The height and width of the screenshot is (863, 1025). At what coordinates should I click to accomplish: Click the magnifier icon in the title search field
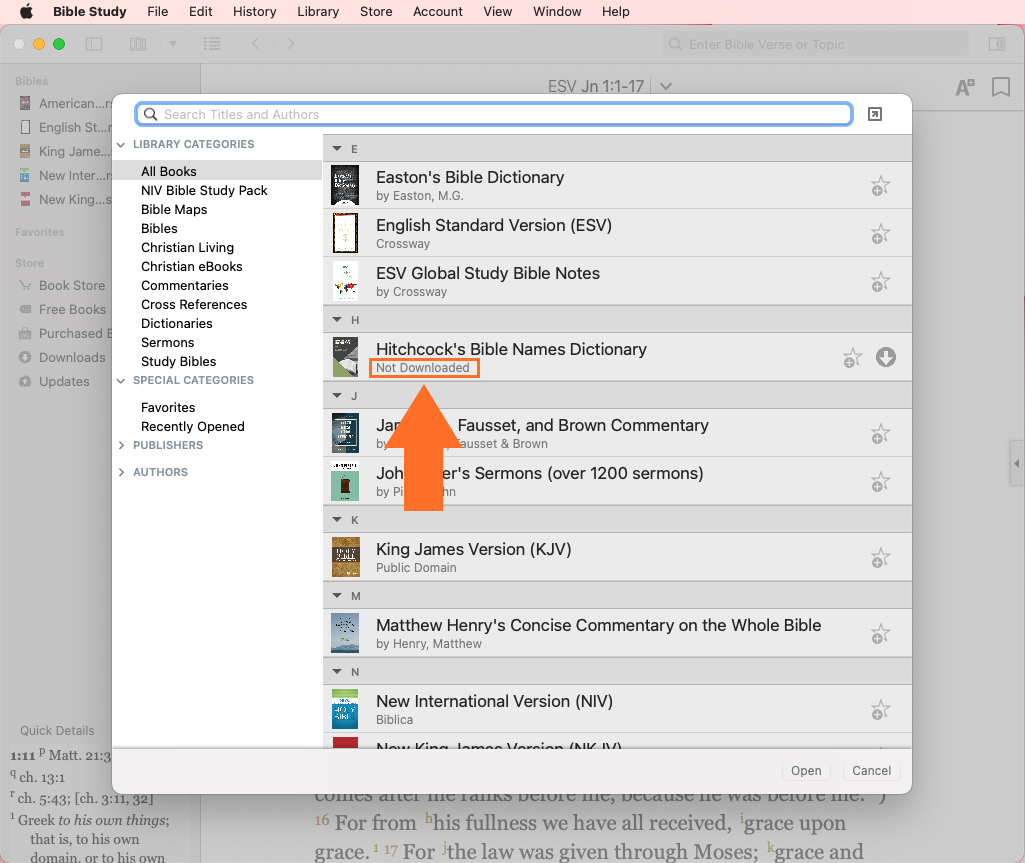coord(151,115)
